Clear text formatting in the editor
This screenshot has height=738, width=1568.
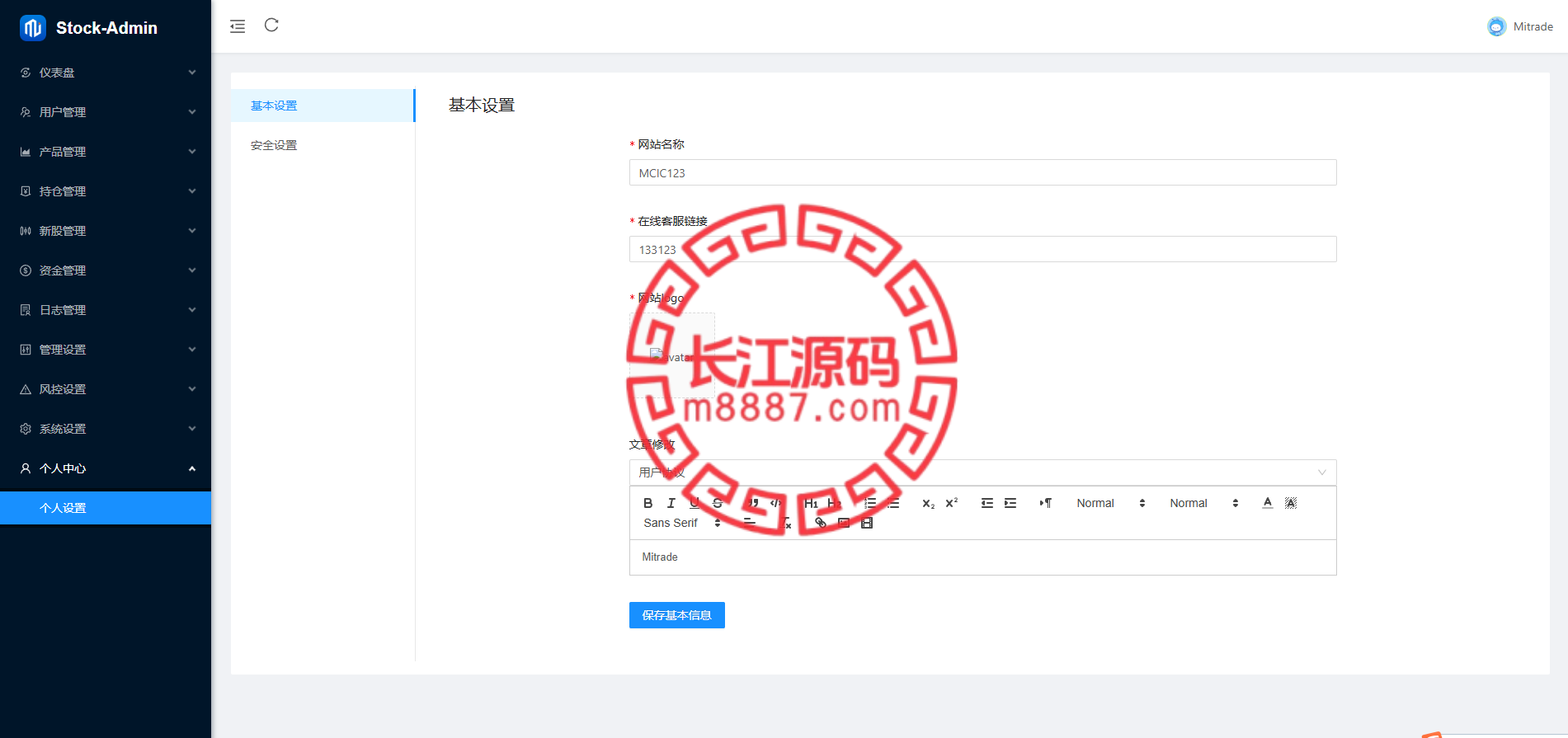click(786, 523)
